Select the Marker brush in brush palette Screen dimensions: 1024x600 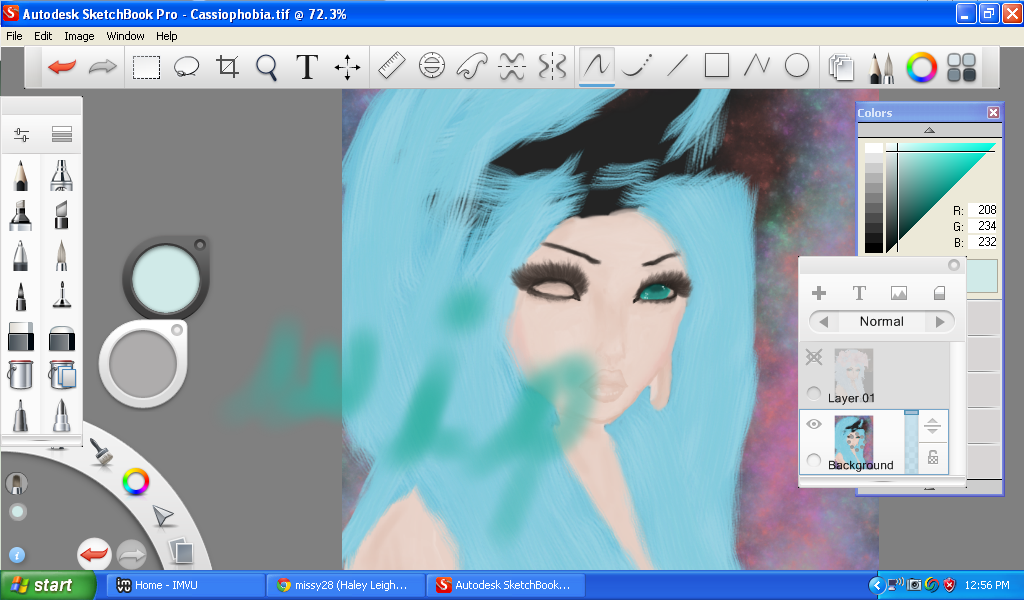[x=20, y=215]
